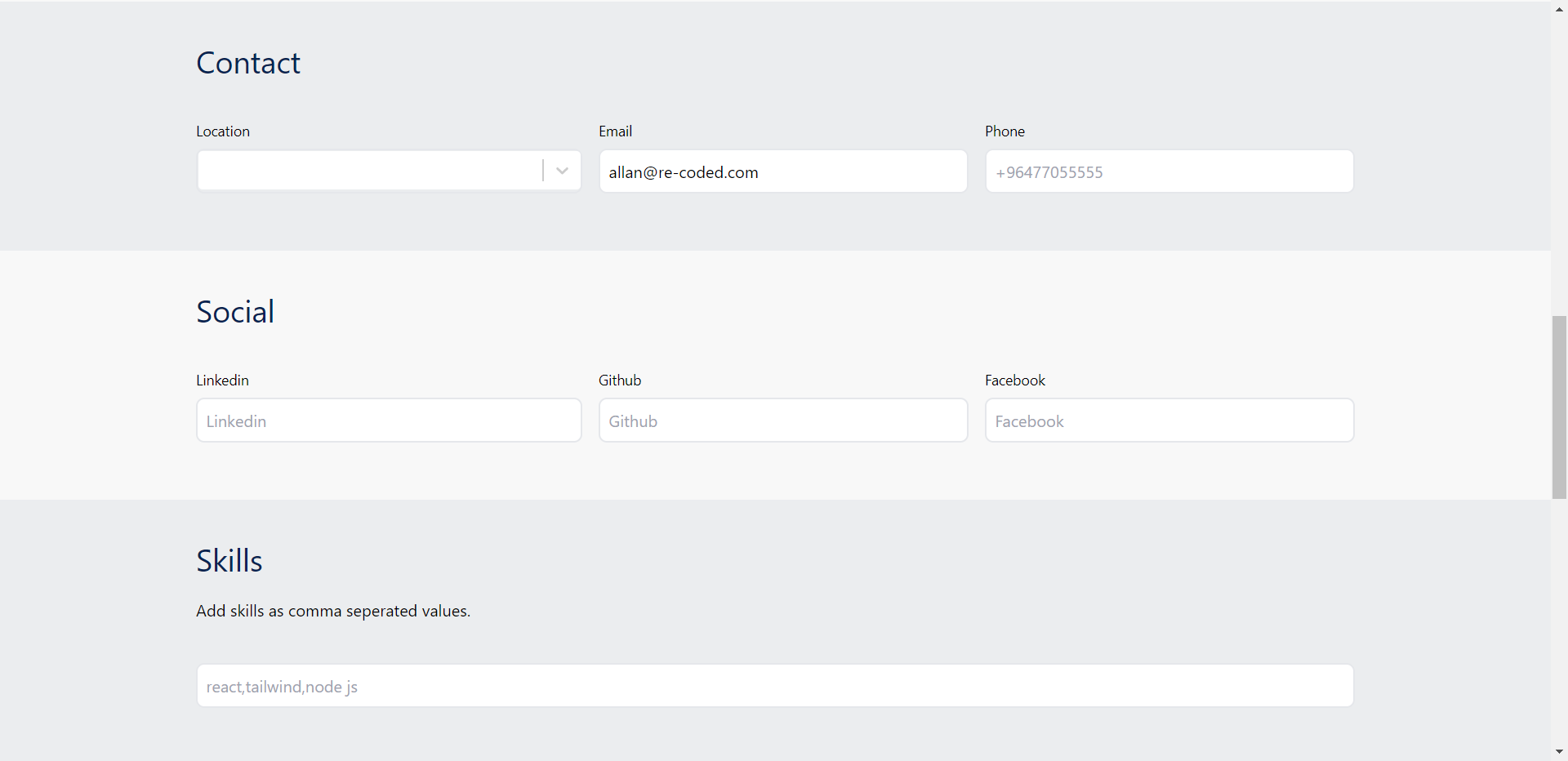Expand the Location suggestions list
1568x761 pixels.
[x=561, y=171]
